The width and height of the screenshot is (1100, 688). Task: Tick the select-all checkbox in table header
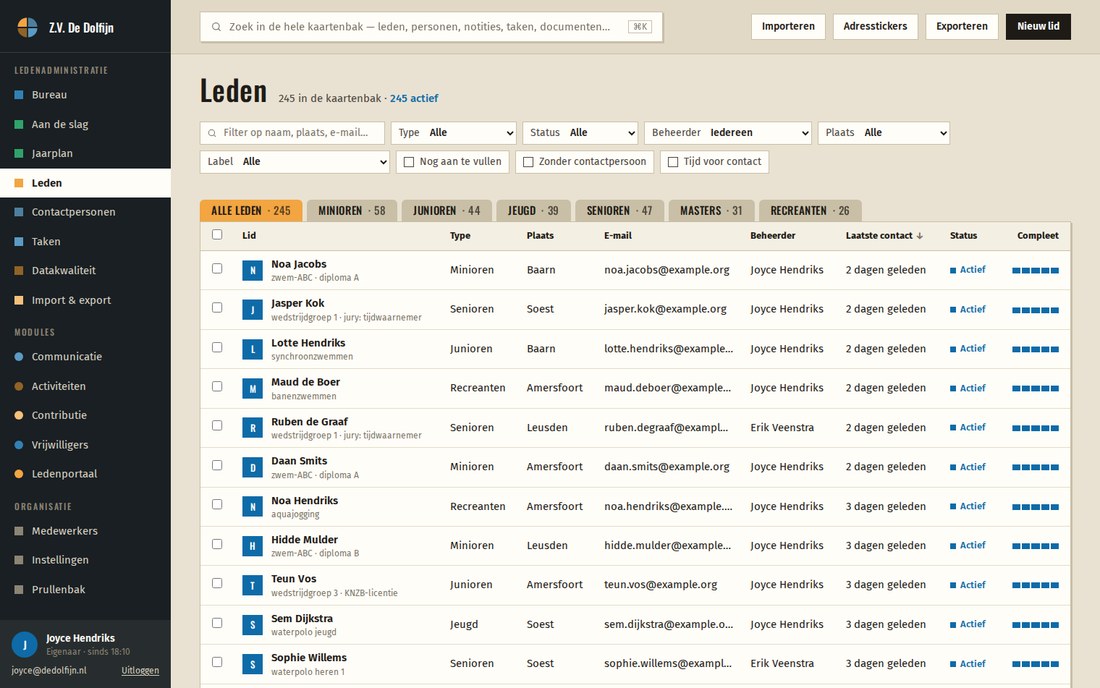pyautogui.click(x=217, y=235)
